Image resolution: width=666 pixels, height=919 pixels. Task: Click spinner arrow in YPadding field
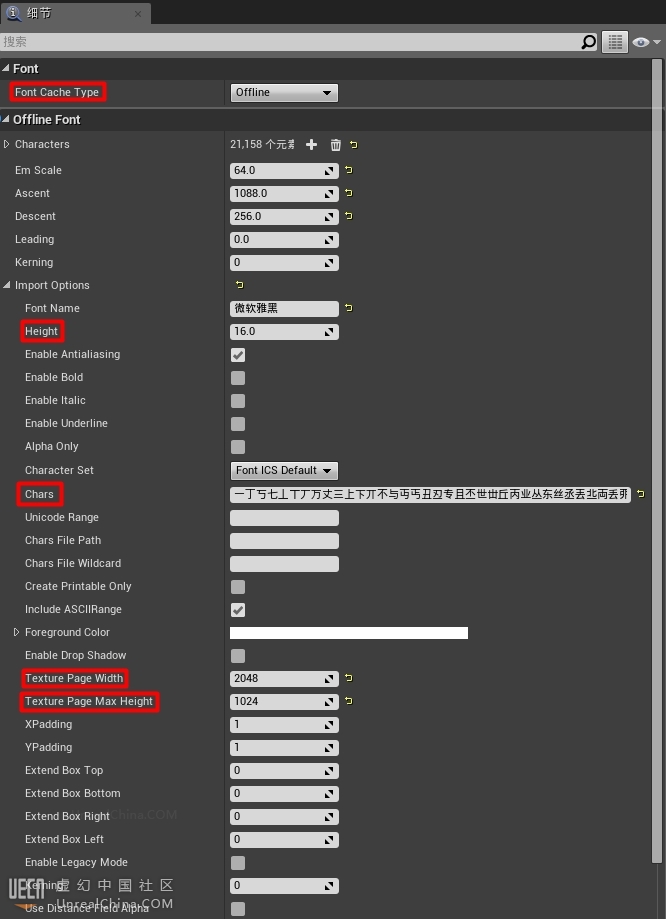point(329,748)
